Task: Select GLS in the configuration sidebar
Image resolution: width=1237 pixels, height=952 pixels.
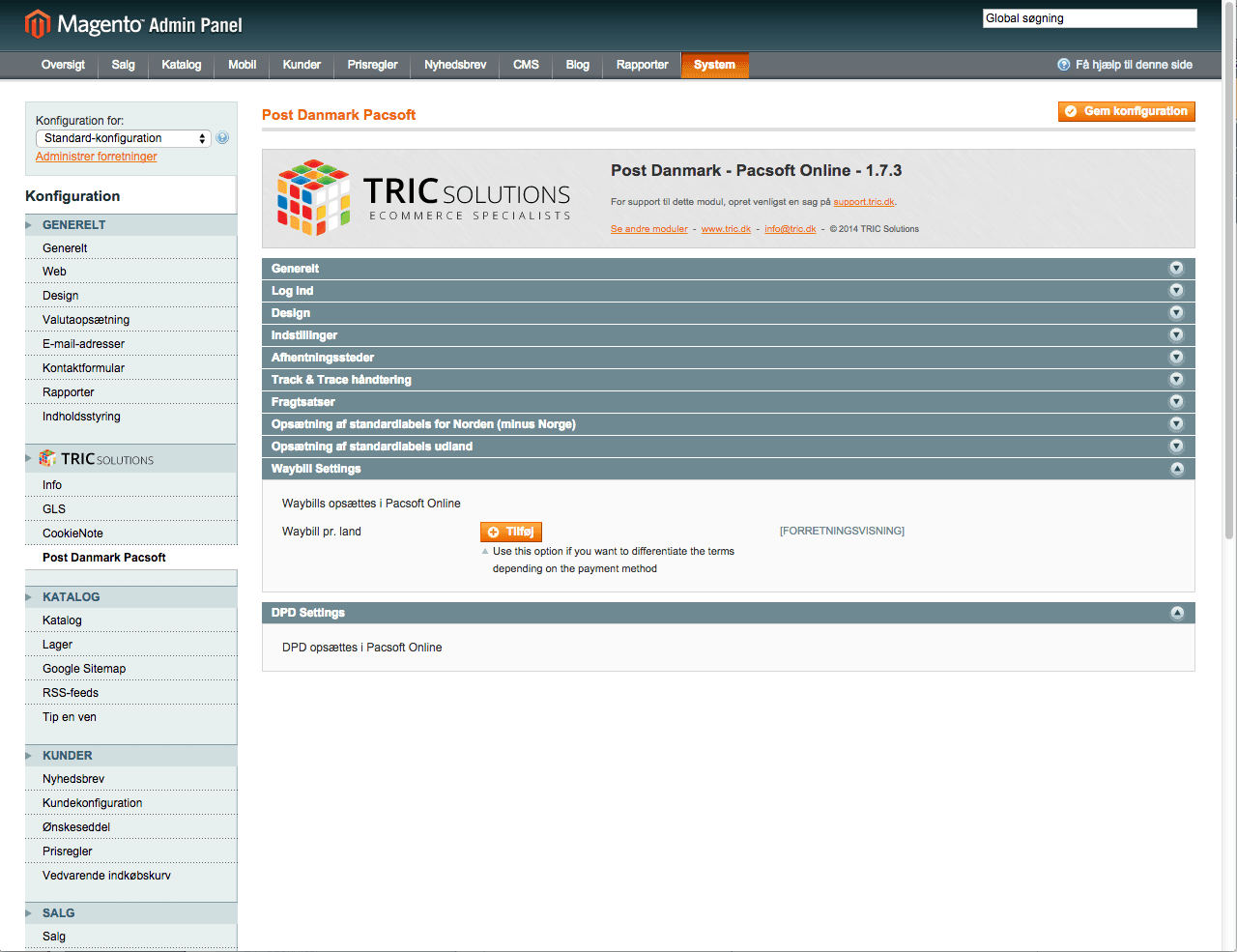Action: tap(54, 509)
